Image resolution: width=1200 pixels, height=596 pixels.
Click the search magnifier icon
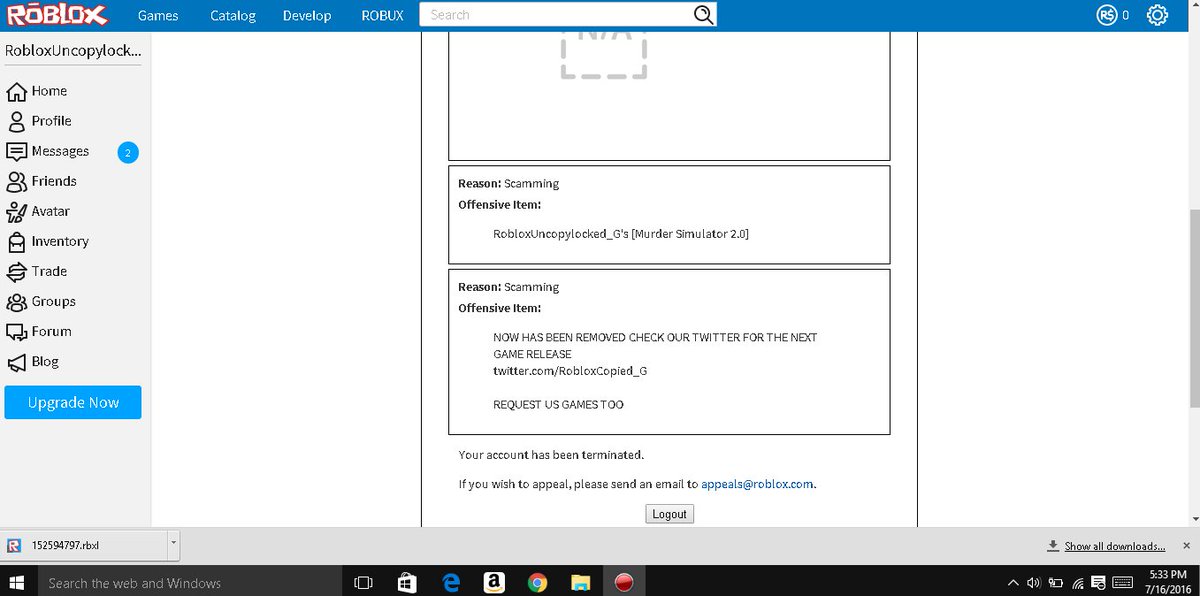coord(704,15)
